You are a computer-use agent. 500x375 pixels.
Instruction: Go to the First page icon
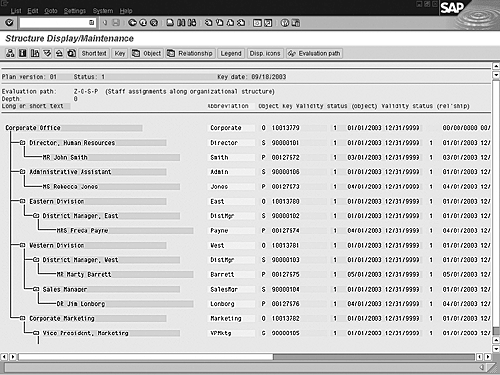pyautogui.click(x=209, y=23)
